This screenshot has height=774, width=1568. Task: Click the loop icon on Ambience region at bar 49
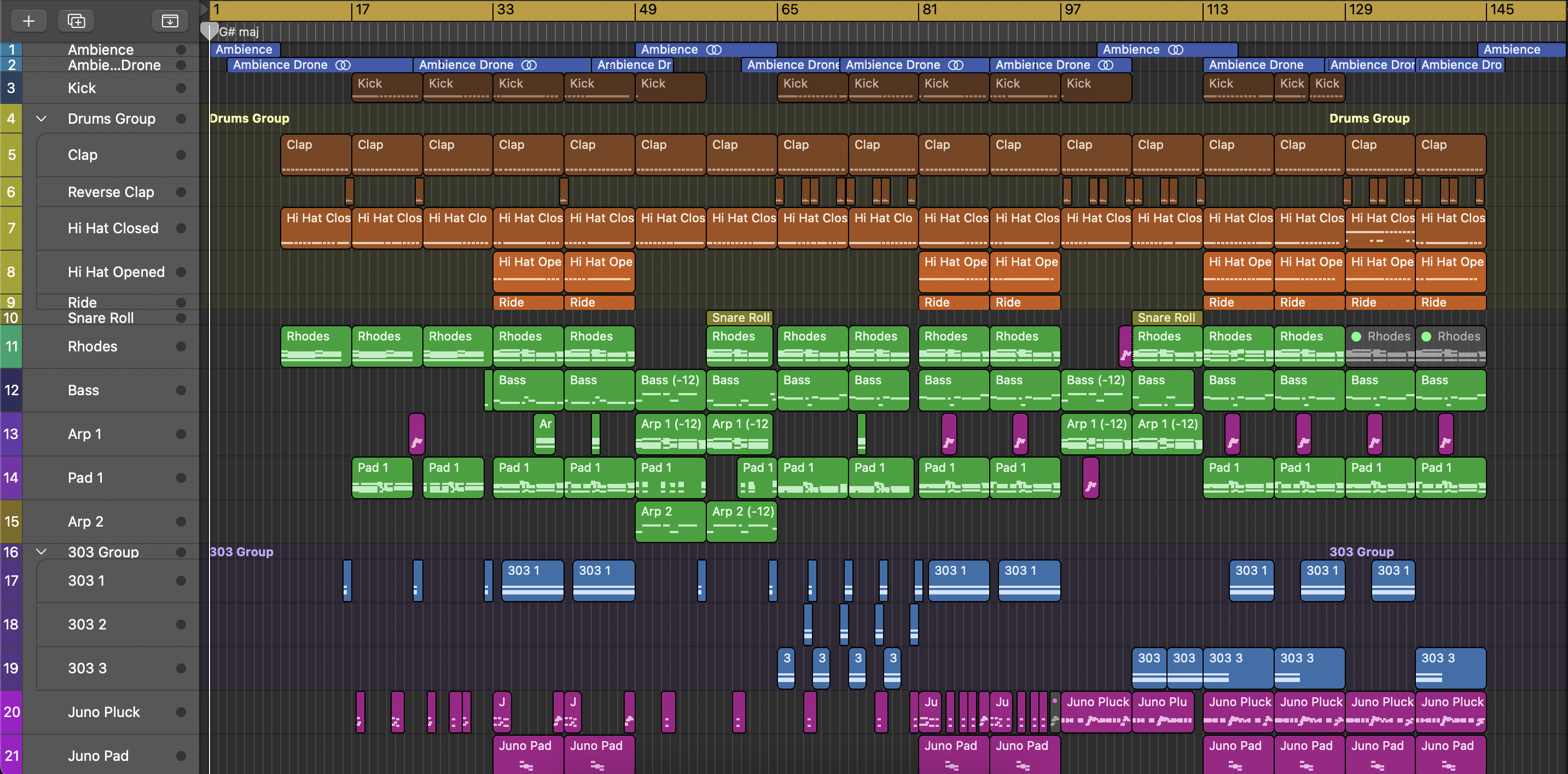713,49
